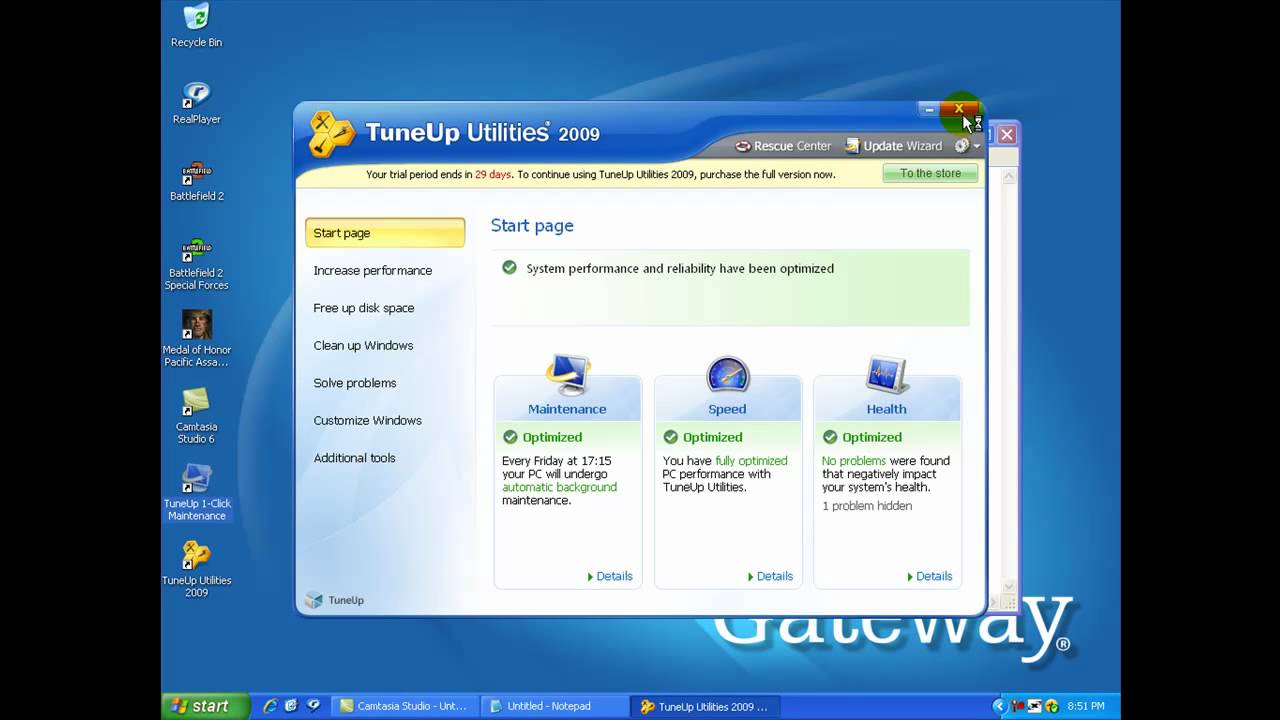
Task: Click the second quick launch icon
Action: 291,706
